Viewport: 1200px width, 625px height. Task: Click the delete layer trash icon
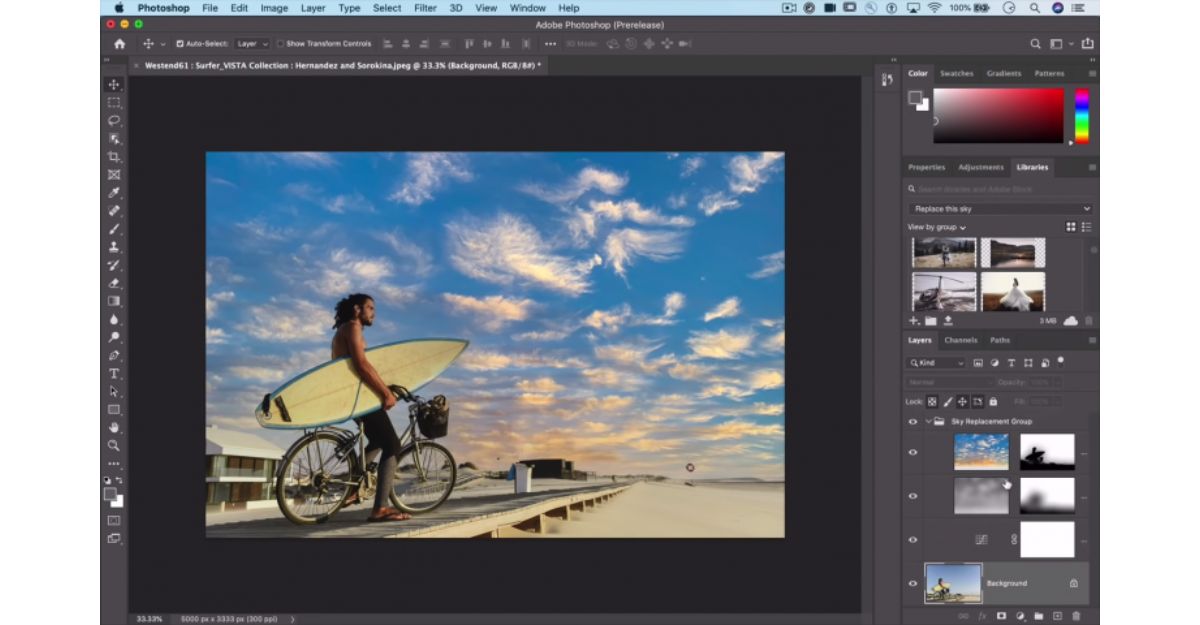coord(1076,616)
